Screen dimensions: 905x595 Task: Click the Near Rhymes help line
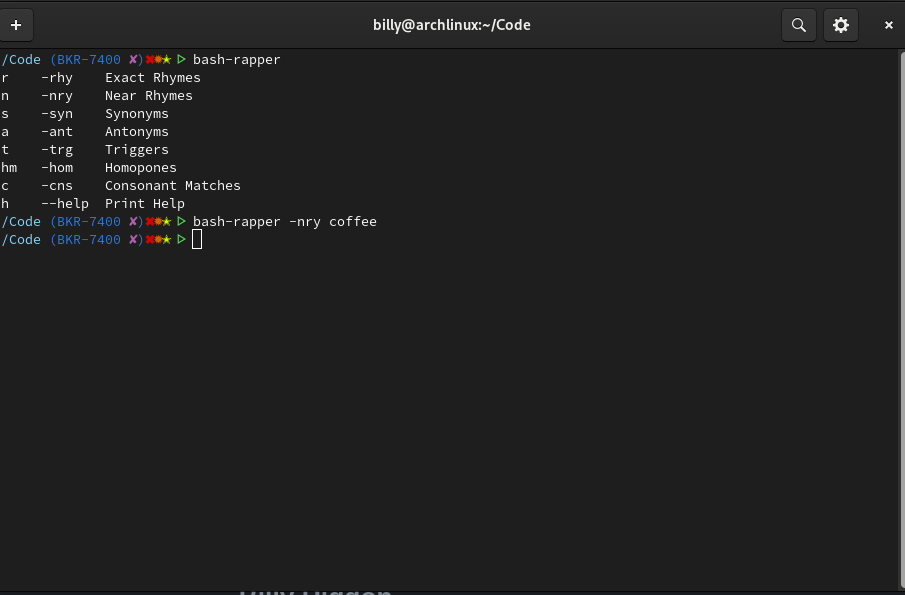coord(96,95)
